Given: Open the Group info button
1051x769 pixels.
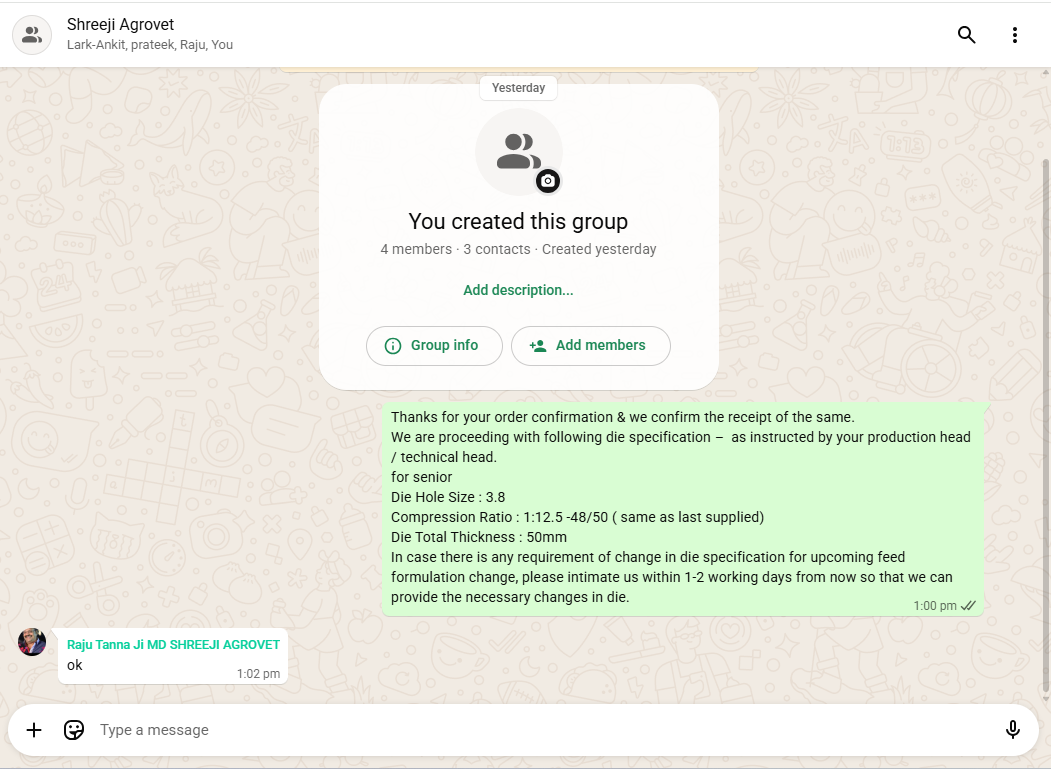Looking at the screenshot, I should pos(434,346).
